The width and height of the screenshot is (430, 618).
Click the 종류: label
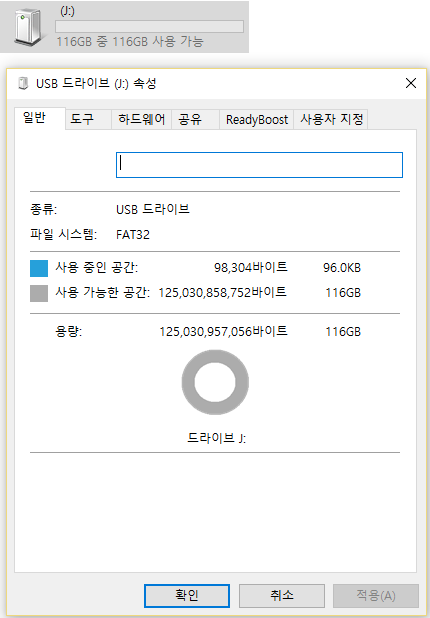click(x=43, y=209)
